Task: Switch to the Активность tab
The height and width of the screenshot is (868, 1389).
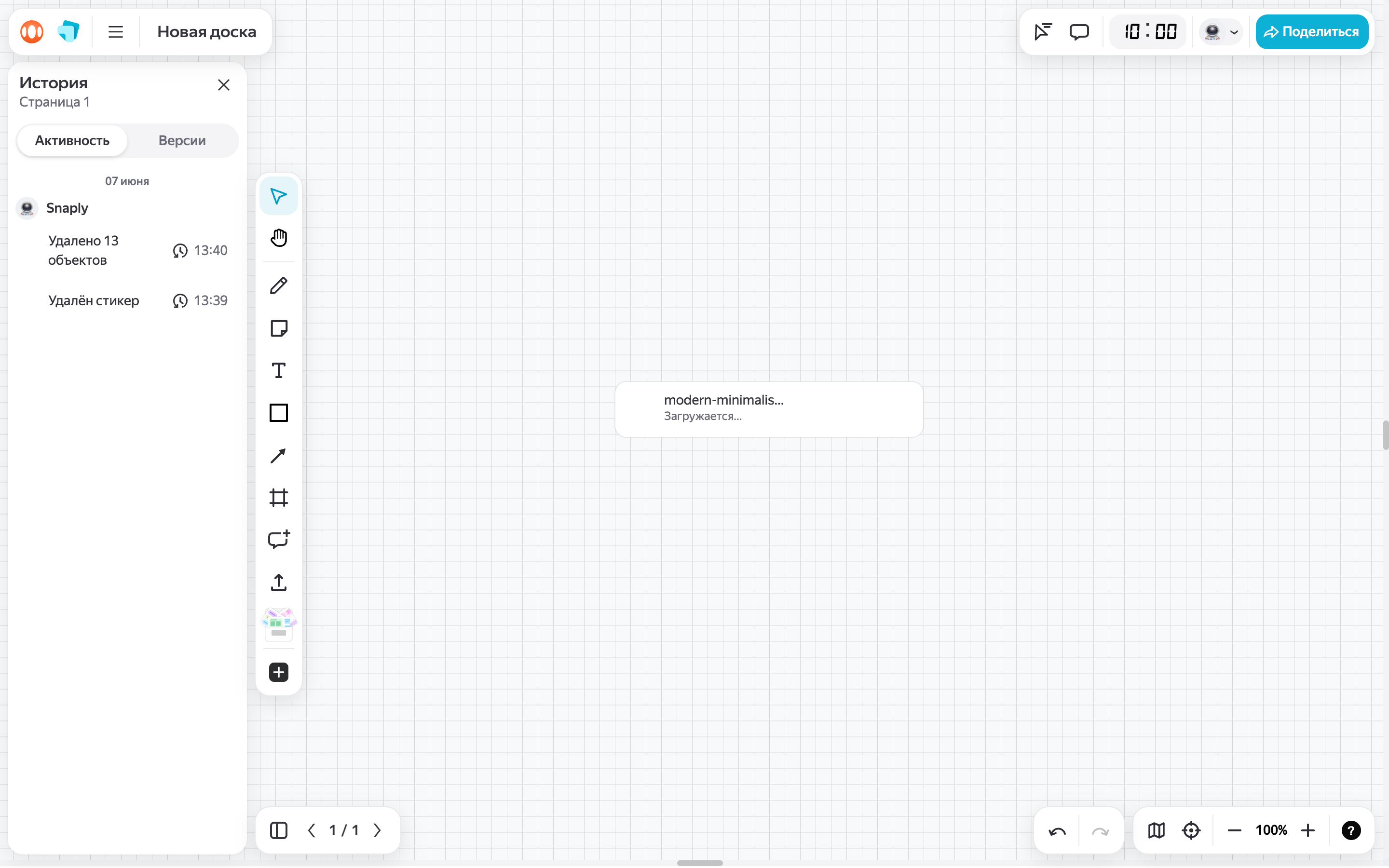Action: coord(72,141)
